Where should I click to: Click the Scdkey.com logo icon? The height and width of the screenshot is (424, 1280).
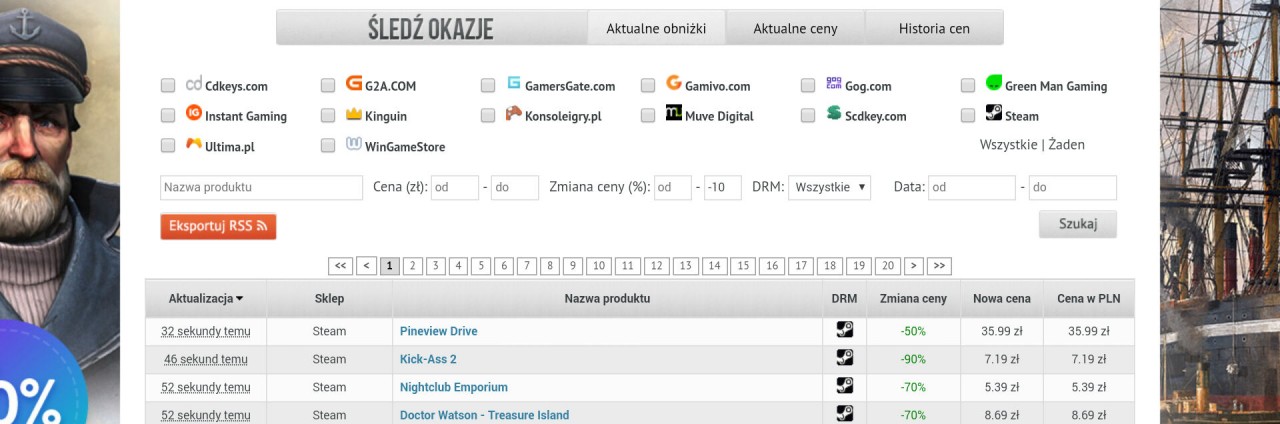tap(834, 113)
